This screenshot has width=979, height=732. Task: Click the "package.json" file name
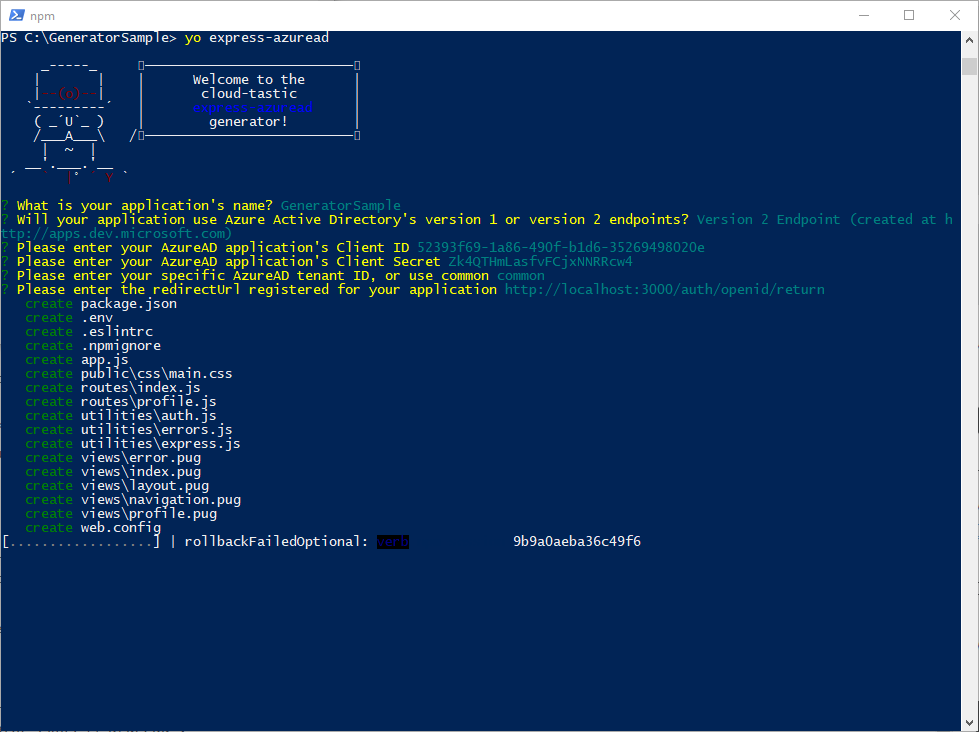pyautogui.click(x=129, y=304)
